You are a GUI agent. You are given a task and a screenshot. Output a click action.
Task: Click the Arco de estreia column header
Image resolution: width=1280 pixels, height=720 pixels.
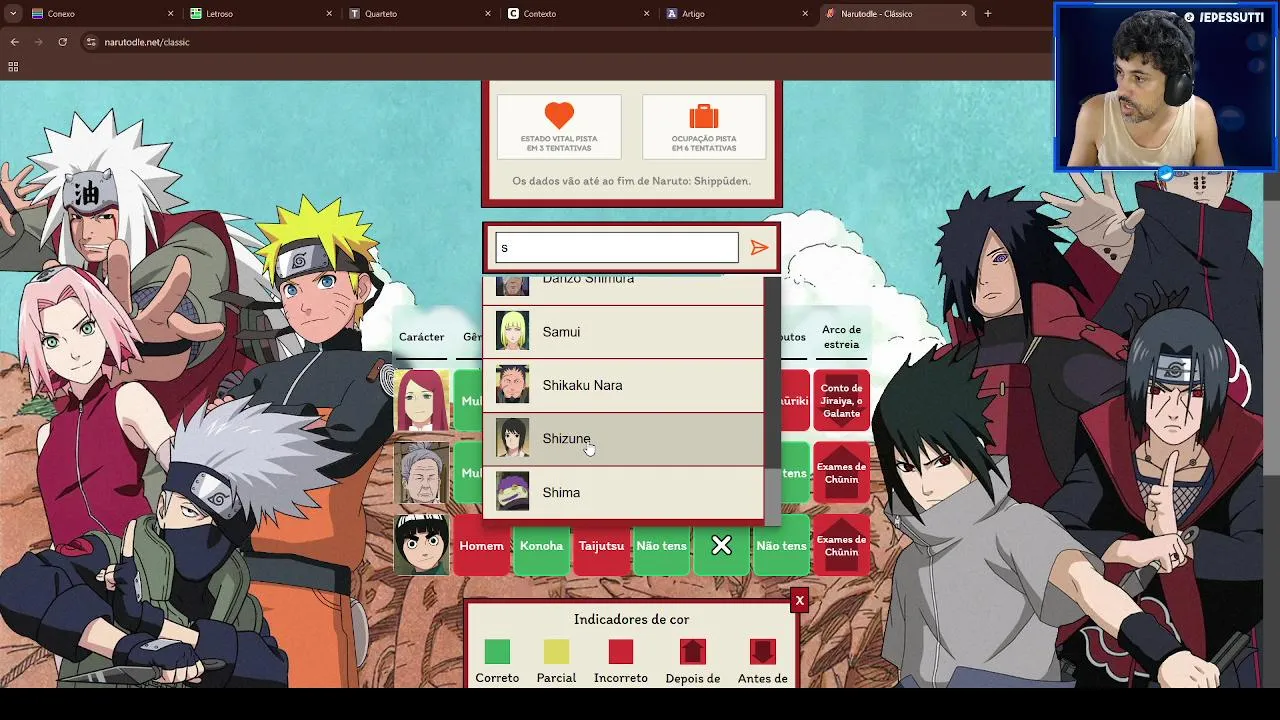click(841, 337)
